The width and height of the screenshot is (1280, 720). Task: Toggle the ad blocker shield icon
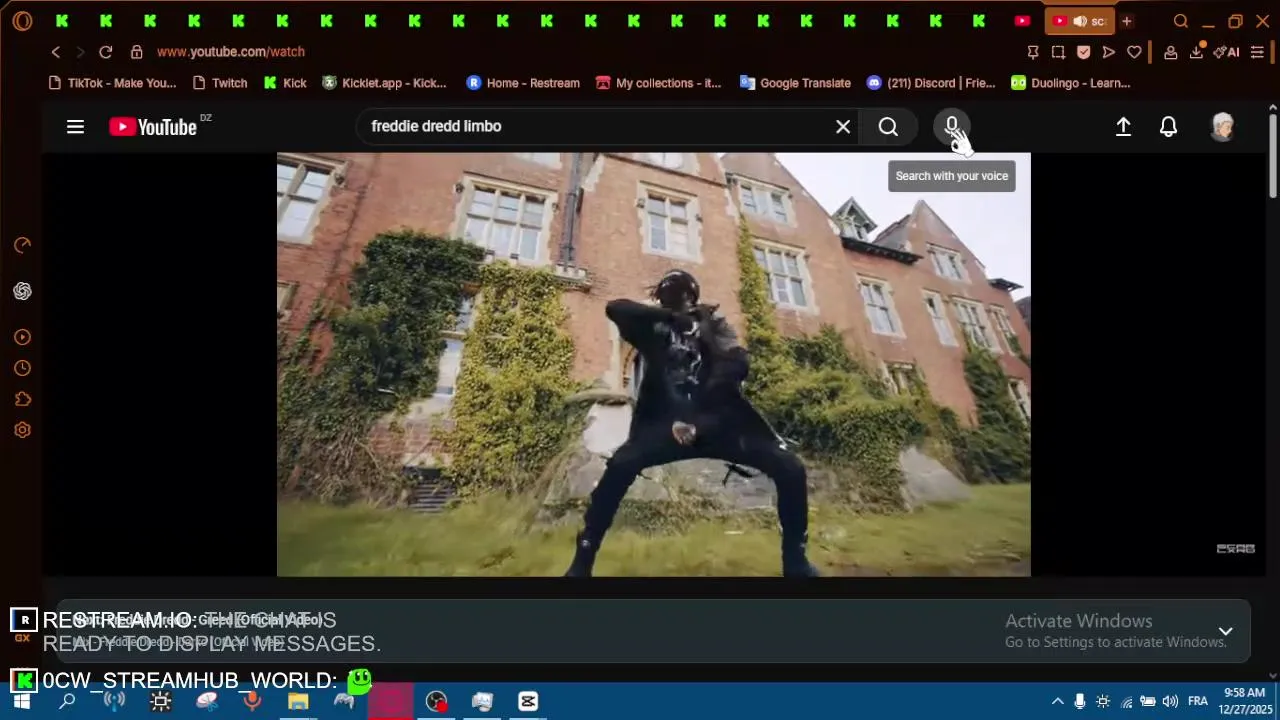pos(1083,52)
